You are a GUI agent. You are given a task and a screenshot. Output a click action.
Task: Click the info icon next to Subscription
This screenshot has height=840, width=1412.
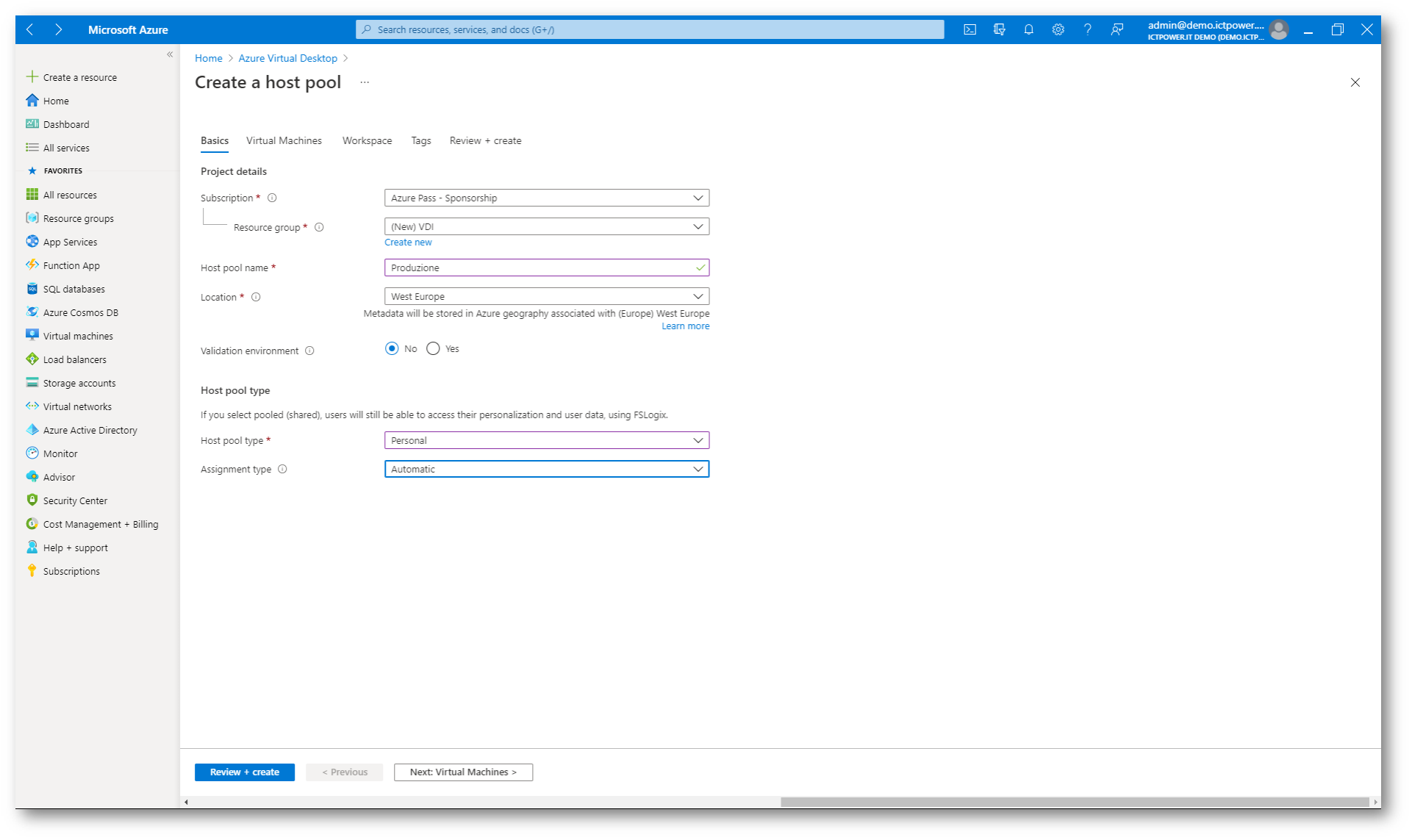point(272,198)
